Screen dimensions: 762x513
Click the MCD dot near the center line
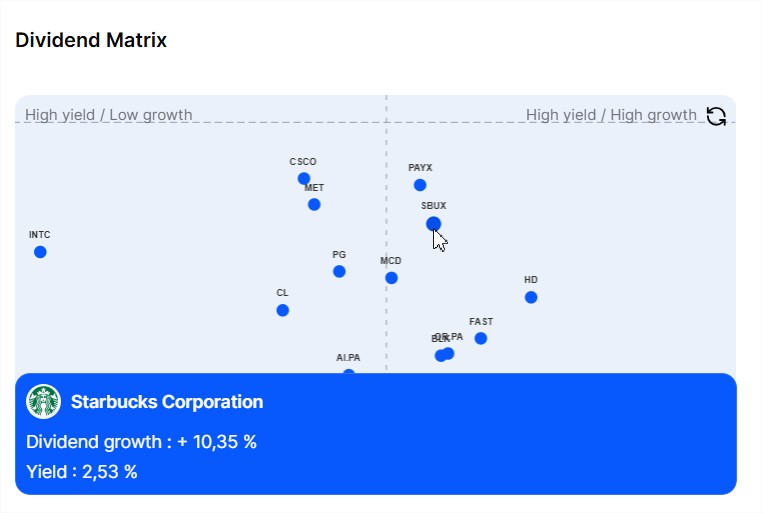[391, 278]
